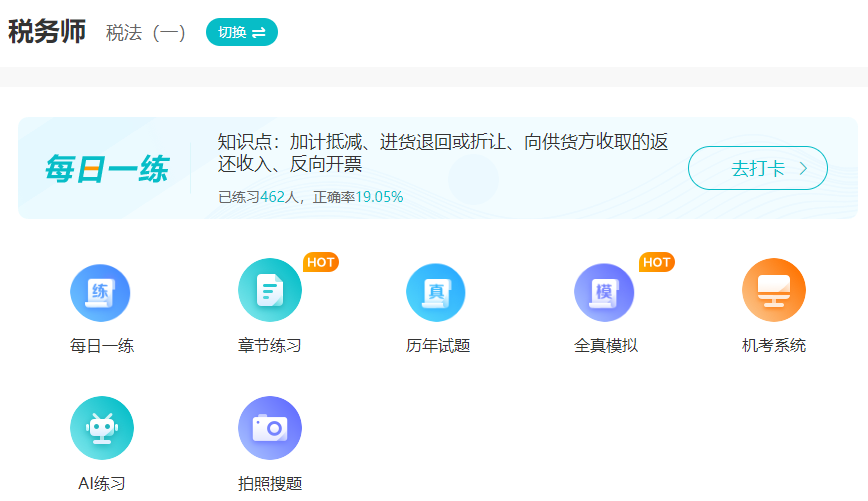Click the 税务师 page title
The width and height of the screenshot is (868, 501).
(x=47, y=32)
